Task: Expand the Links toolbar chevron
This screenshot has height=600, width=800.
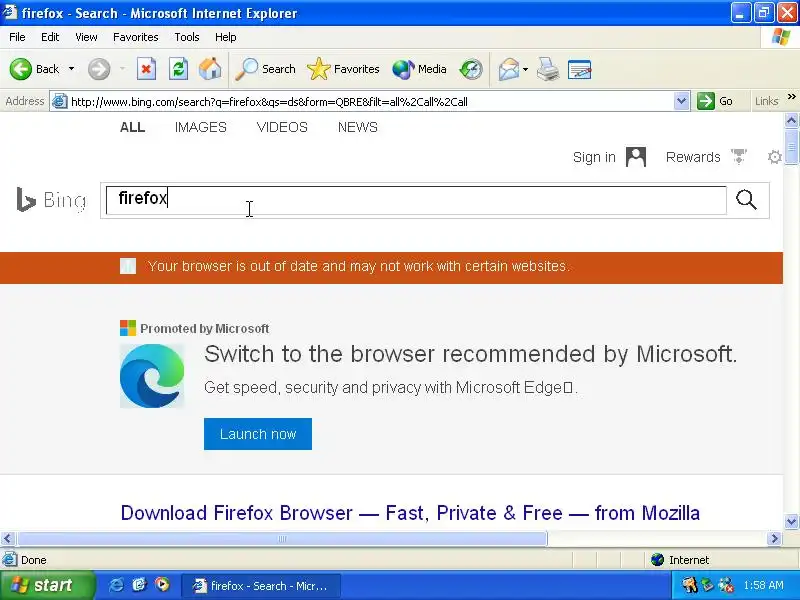Action: click(x=791, y=97)
